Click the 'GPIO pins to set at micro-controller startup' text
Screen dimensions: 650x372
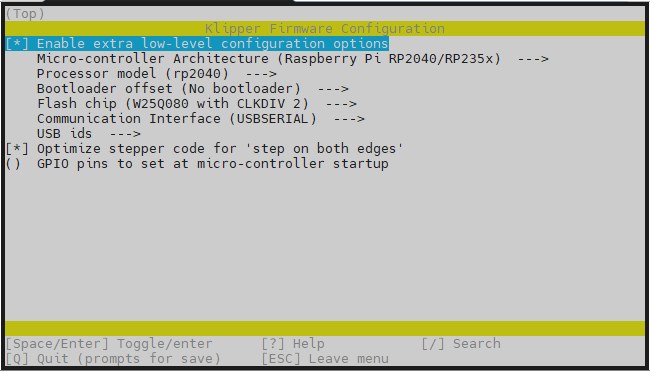(x=213, y=164)
